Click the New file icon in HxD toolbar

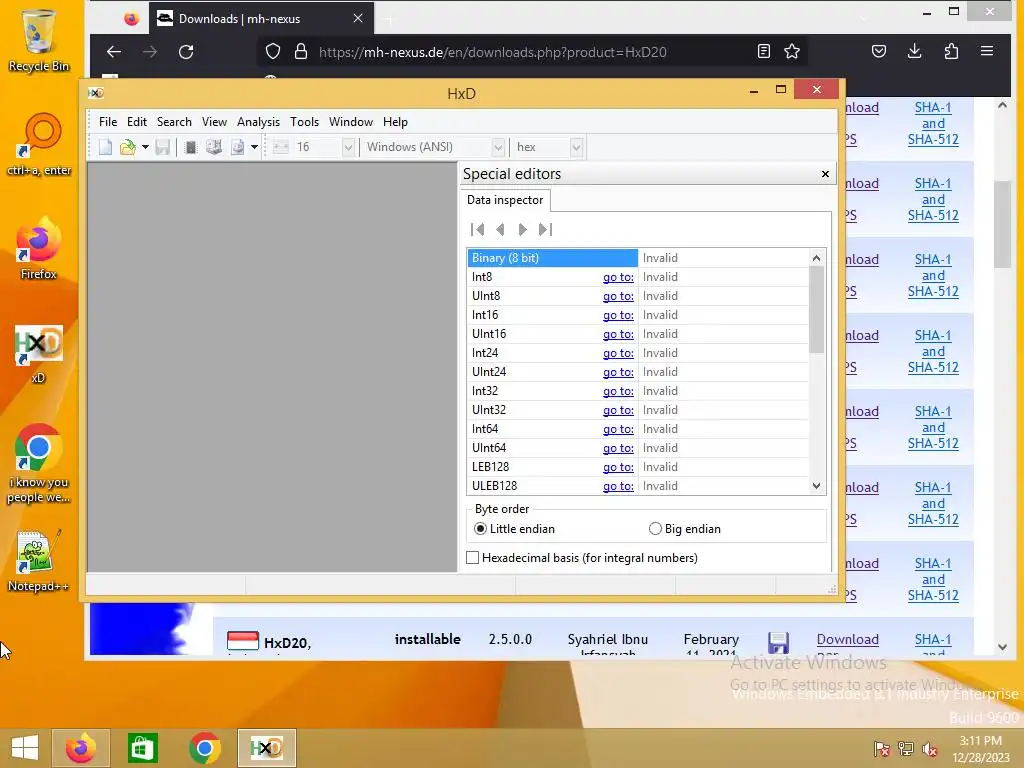pos(105,147)
